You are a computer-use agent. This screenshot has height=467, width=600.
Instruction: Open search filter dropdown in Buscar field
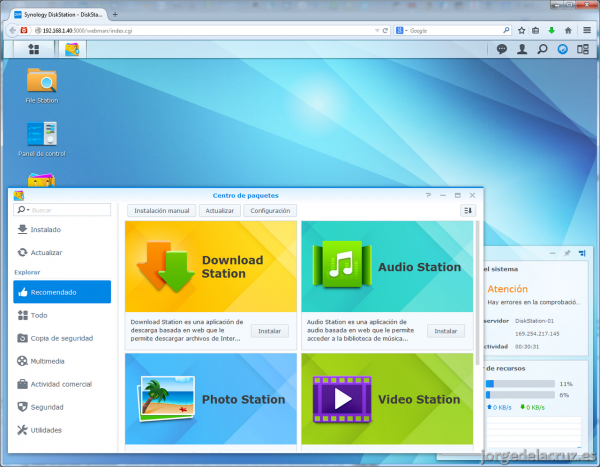pos(23,210)
